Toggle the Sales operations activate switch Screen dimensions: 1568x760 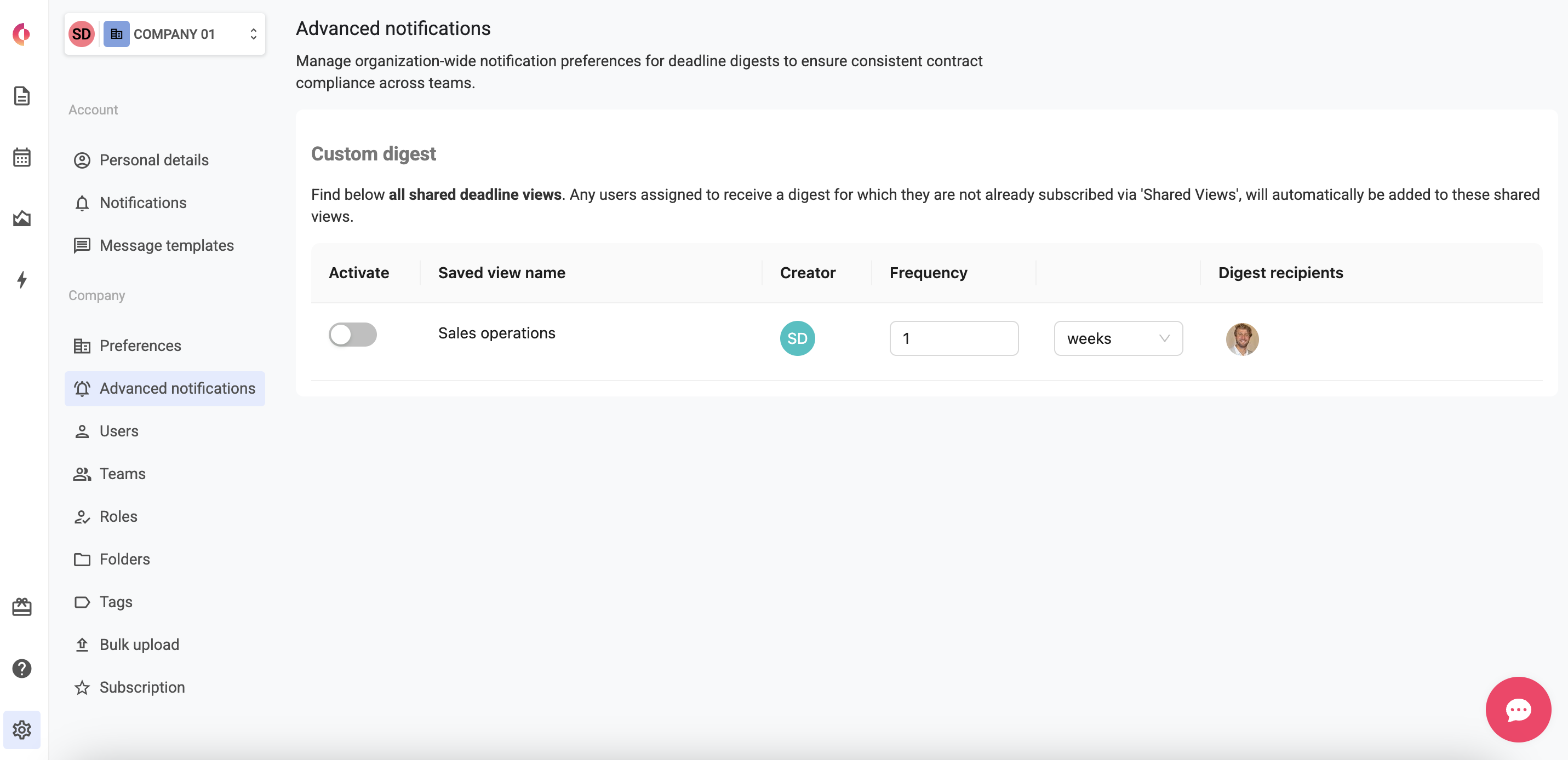coord(352,334)
